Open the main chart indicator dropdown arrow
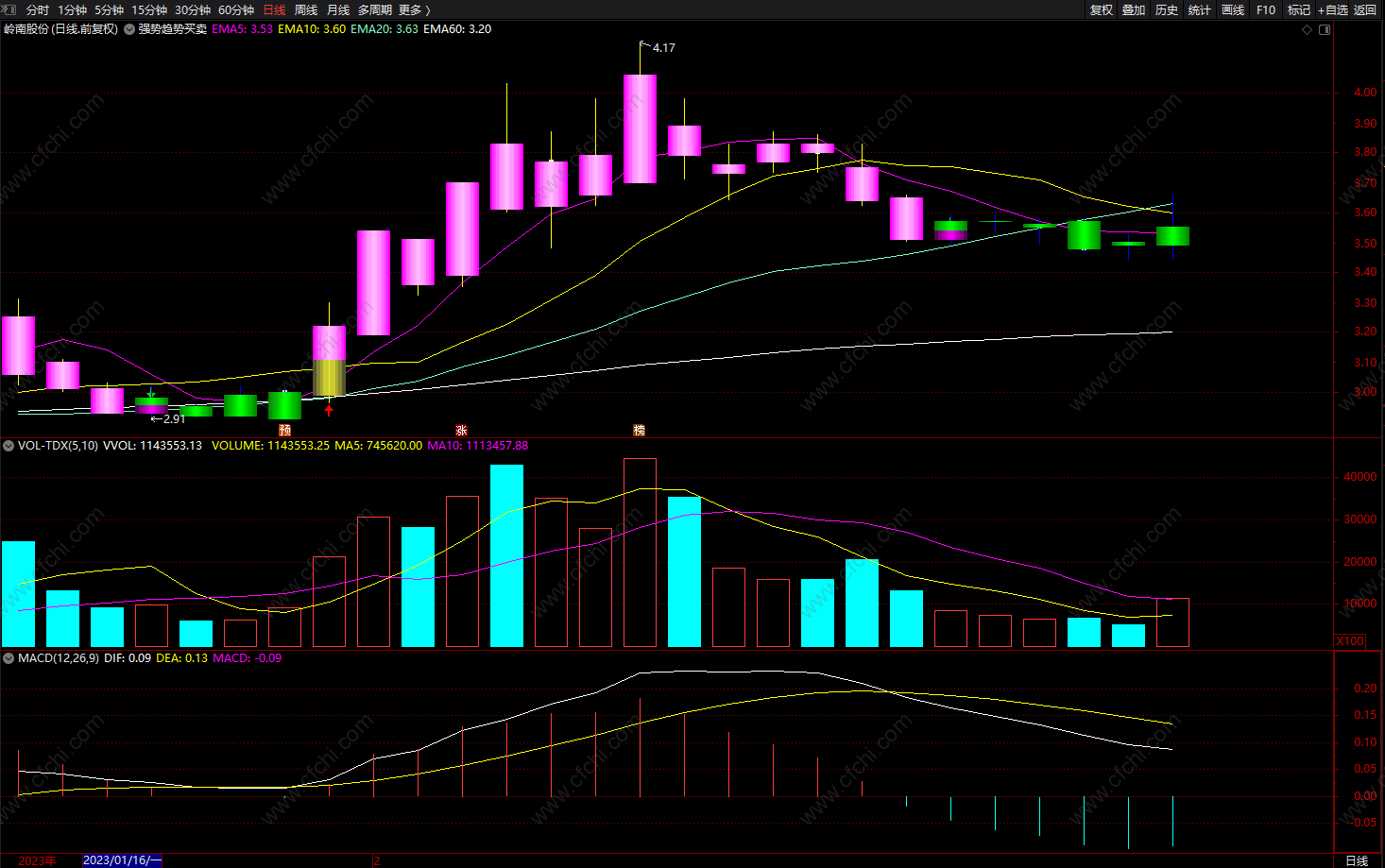Viewport: 1385px width, 868px height. 129,29
